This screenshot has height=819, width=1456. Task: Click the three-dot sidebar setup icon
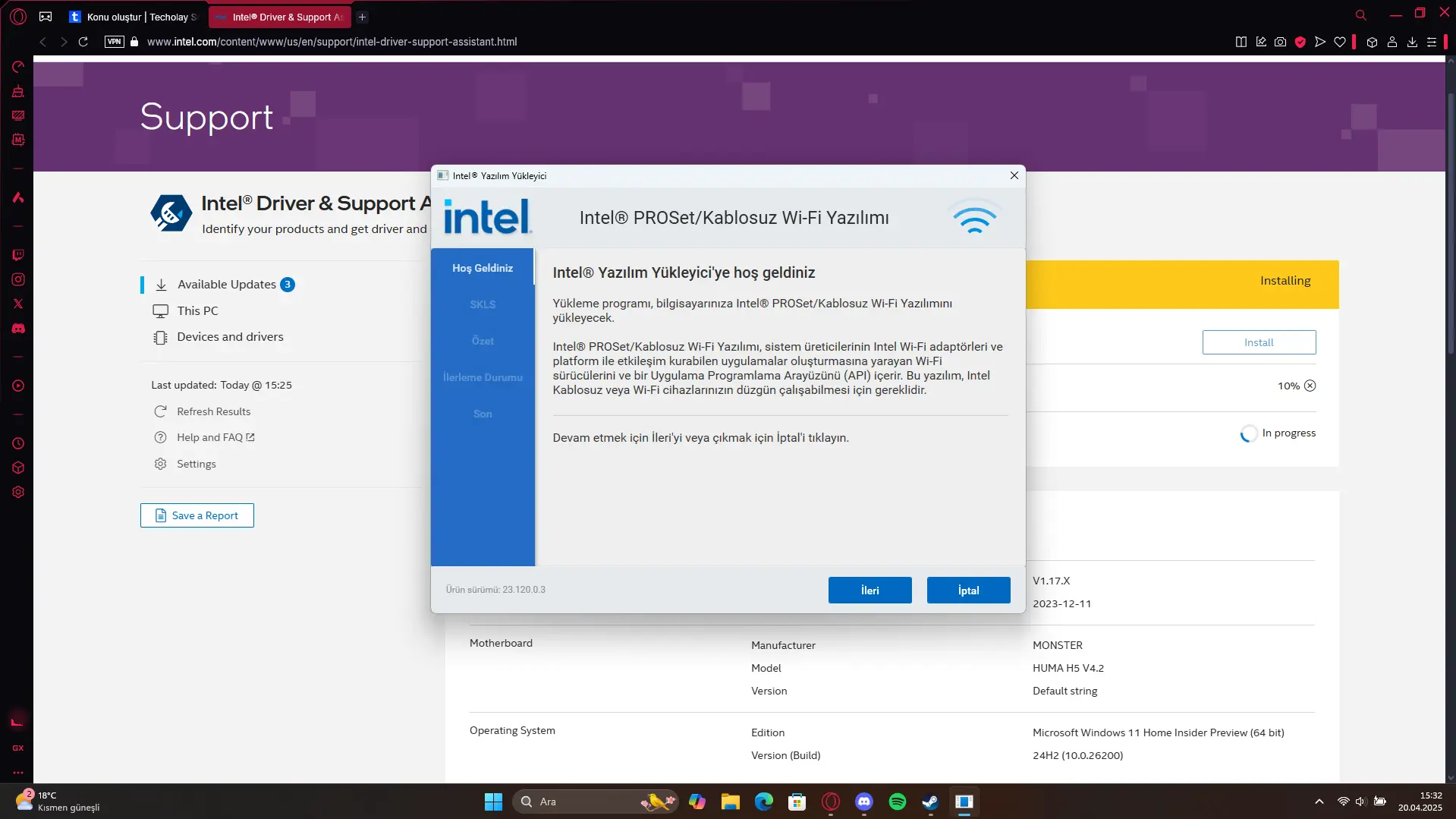pyautogui.click(x=18, y=773)
